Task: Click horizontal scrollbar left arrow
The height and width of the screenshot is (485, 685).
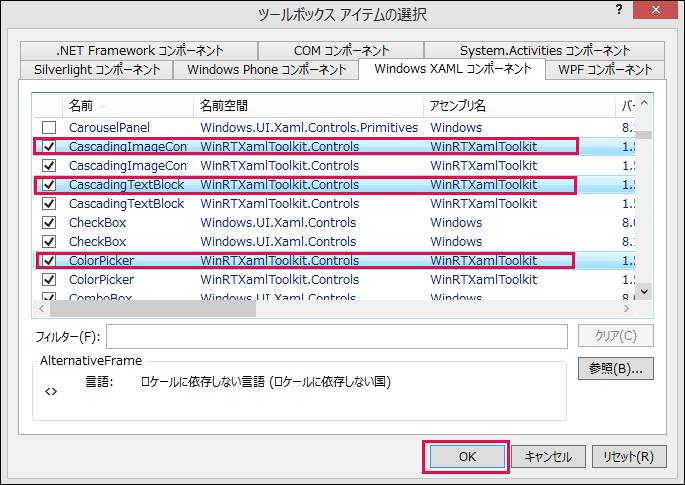Action: pos(42,308)
